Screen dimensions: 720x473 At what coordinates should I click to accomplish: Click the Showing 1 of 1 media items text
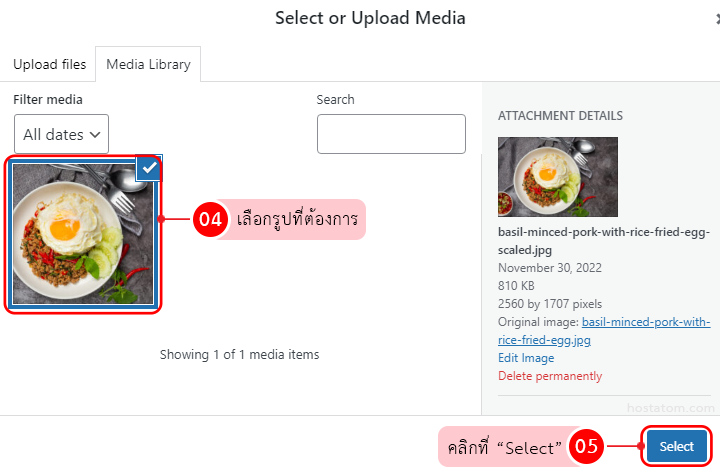[x=239, y=355]
